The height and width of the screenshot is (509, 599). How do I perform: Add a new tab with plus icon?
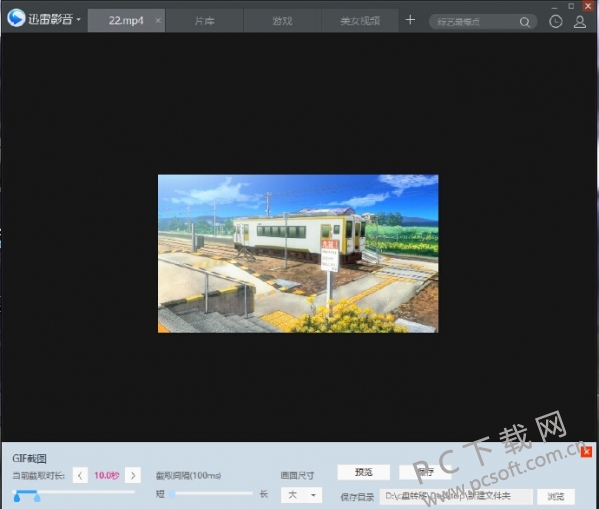(410, 20)
